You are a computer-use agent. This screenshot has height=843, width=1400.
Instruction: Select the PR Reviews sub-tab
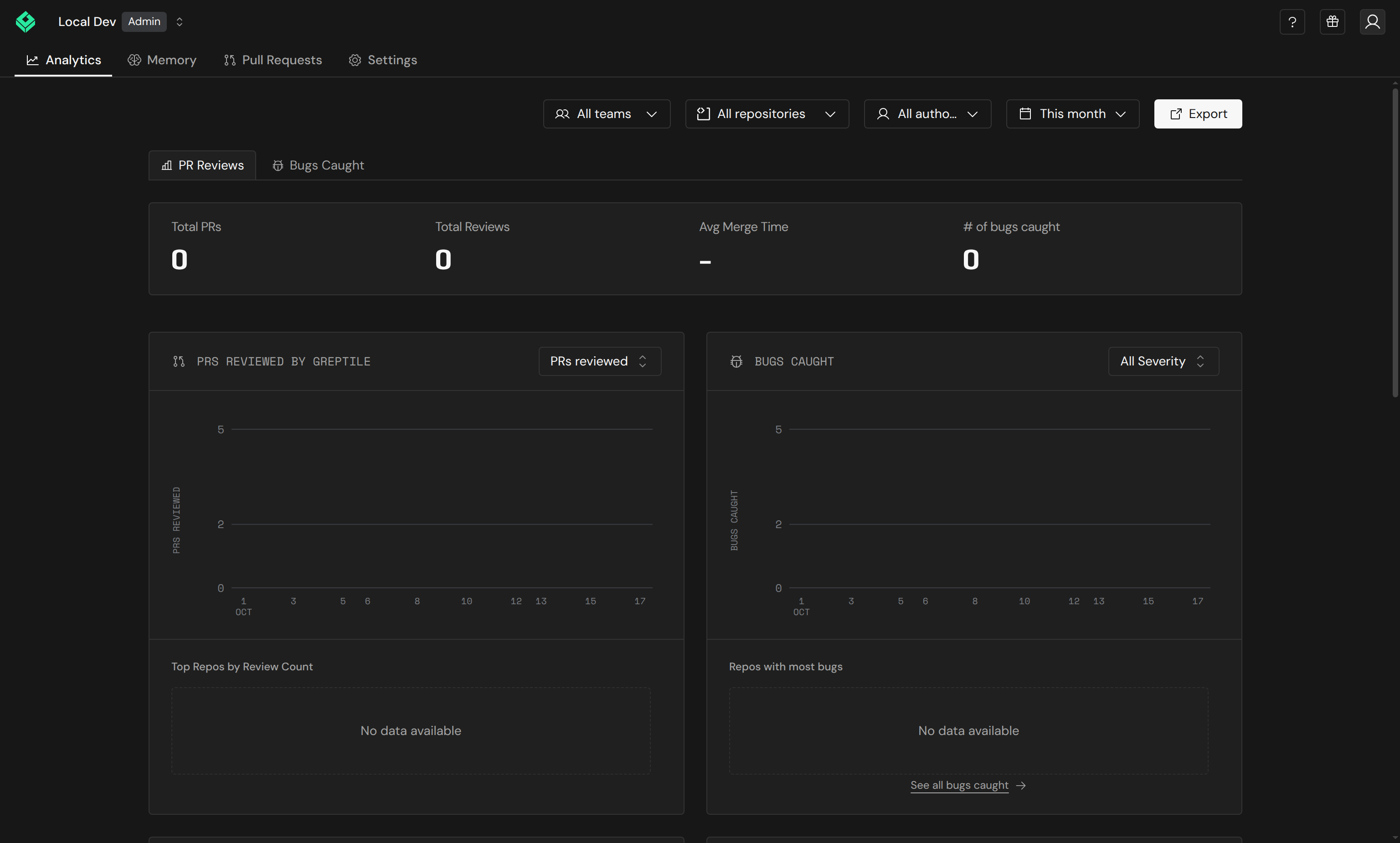click(202, 165)
